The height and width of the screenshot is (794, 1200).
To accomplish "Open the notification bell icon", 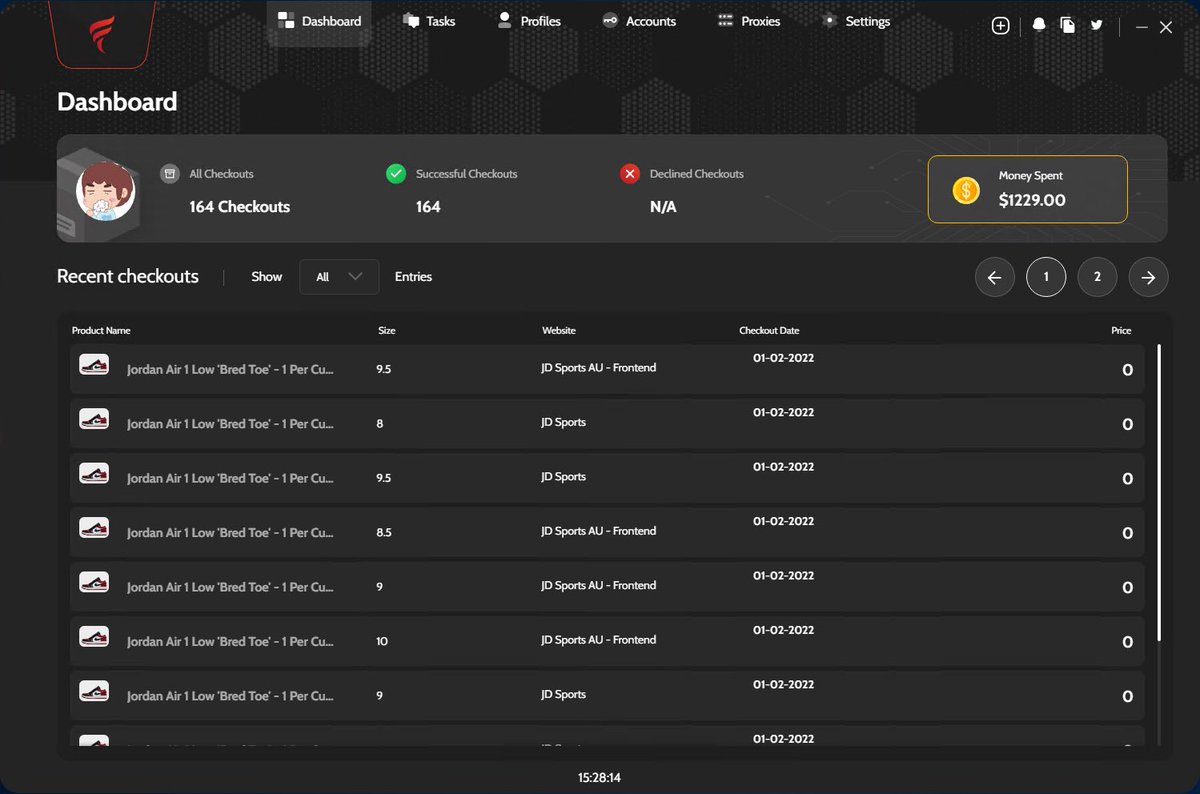I will coord(1039,25).
